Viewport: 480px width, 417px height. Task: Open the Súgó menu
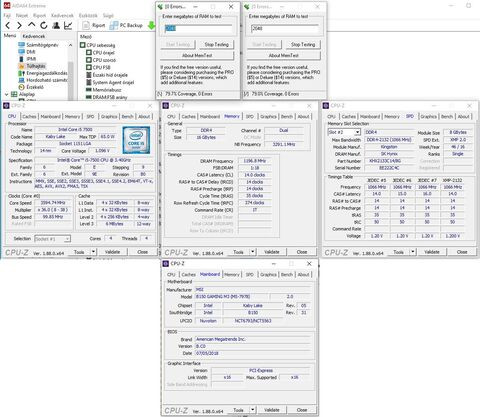(108, 15)
